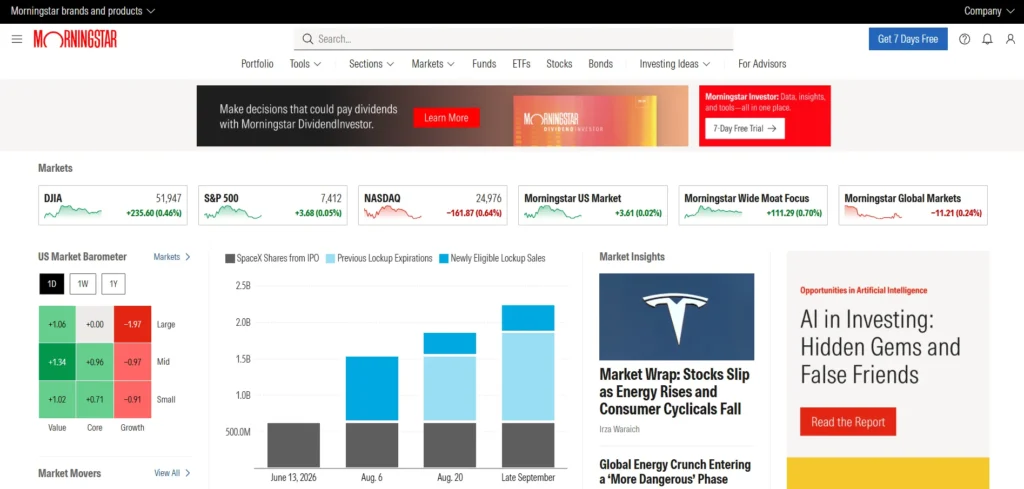Click arrow in 7-Day Free Trial button
1024x489 pixels.
tap(771, 129)
